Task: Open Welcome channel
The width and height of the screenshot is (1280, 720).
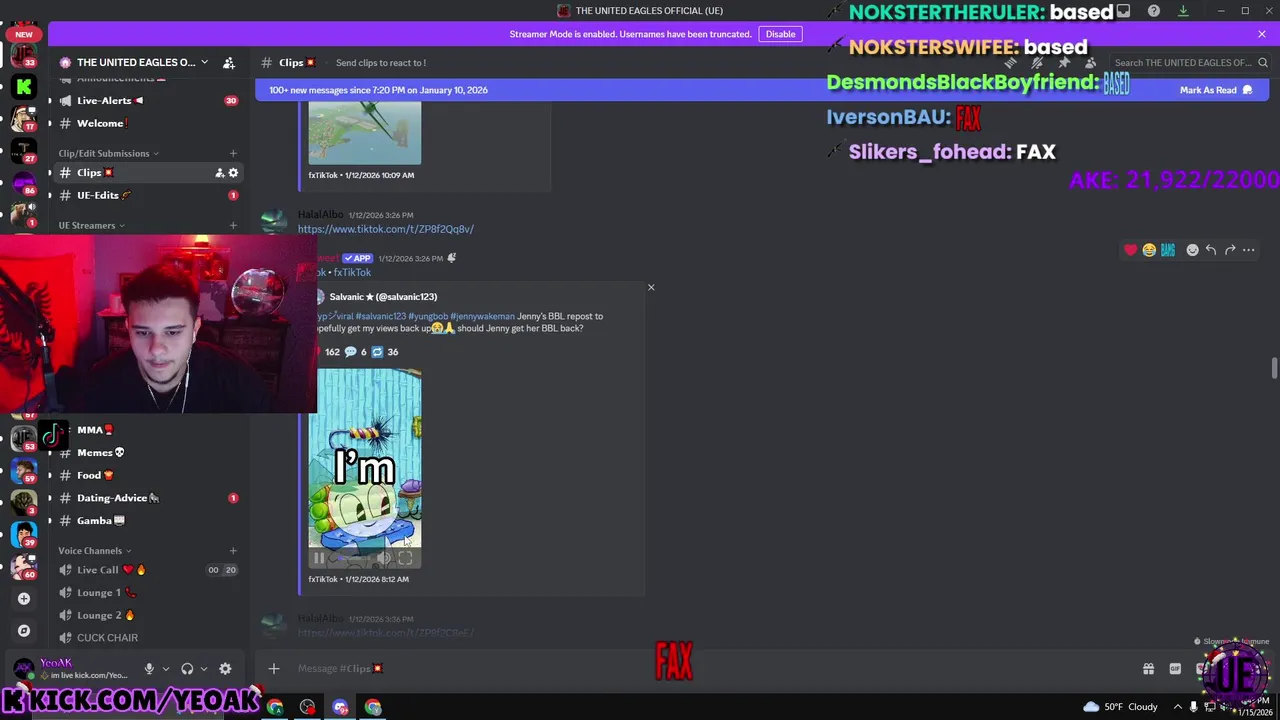Action: click(x=148, y=124)
